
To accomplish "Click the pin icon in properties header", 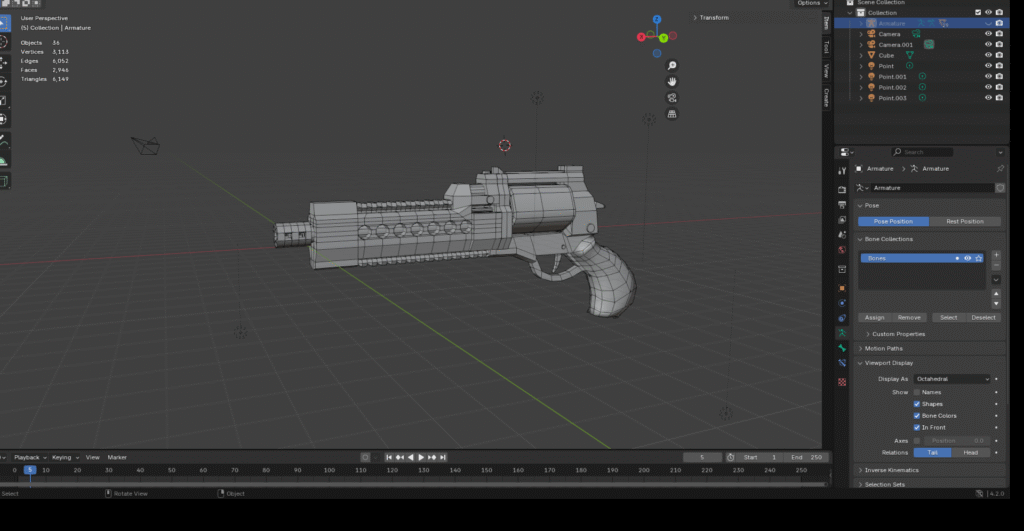I will point(1000,169).
